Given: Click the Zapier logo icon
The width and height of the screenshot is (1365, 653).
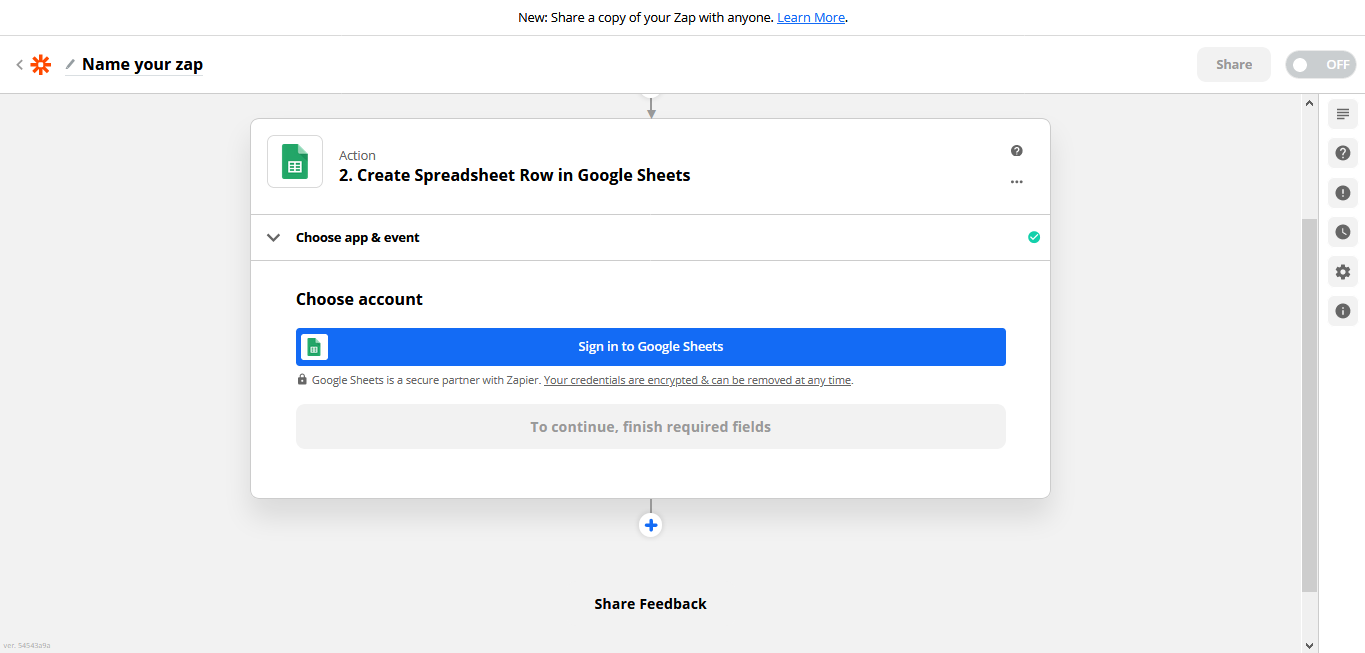Looking at the screenshot, I should [x=40, y=65].
